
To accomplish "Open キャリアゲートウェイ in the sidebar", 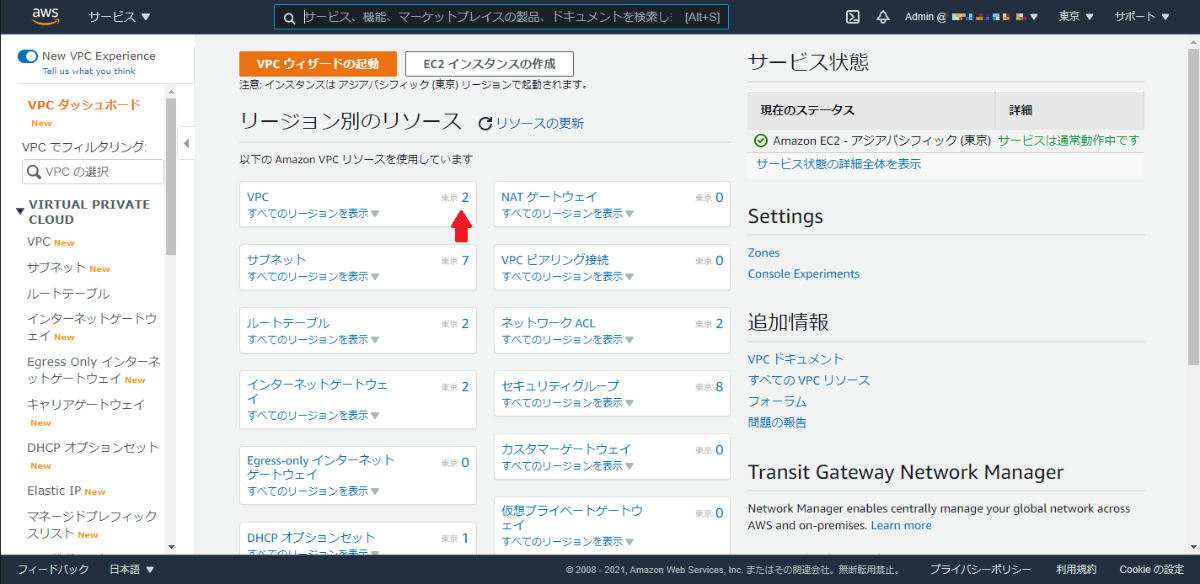I will pos(86,404).
